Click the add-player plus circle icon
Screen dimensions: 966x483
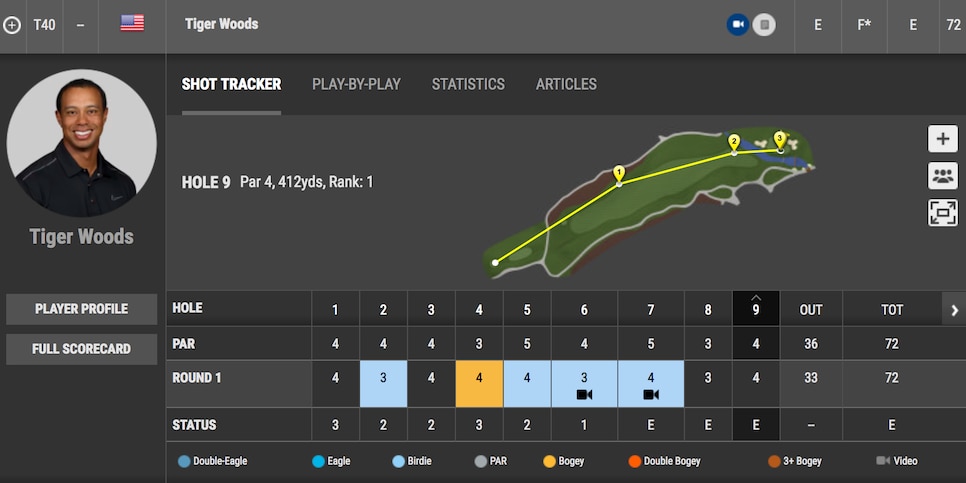(12, 25)
